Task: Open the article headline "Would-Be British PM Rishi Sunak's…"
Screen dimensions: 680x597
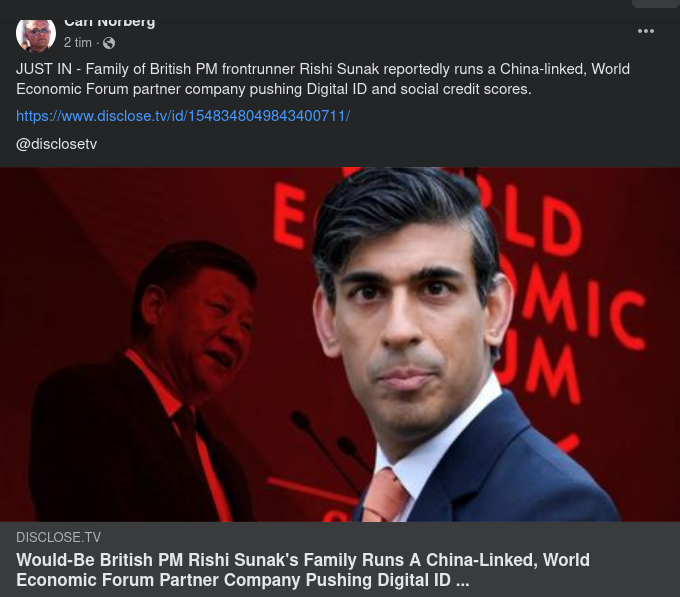Action: [303, 570]
